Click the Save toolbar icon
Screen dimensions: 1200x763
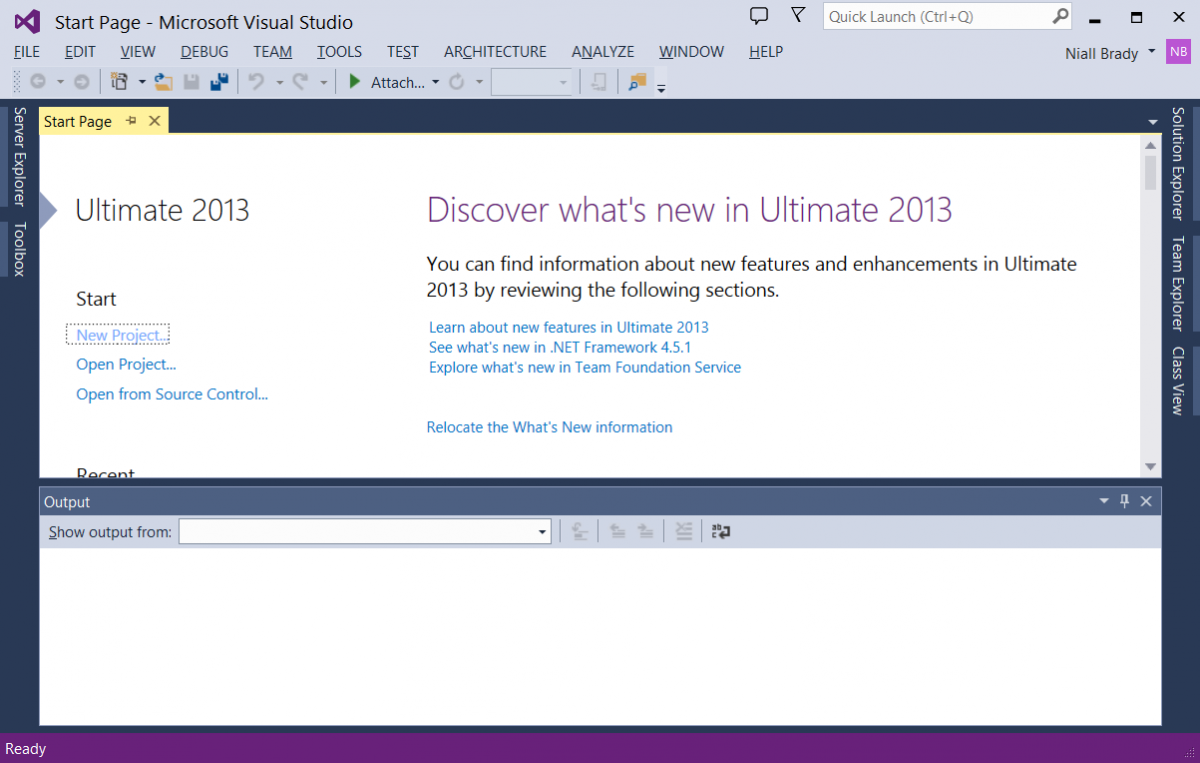tap(191, 82)
